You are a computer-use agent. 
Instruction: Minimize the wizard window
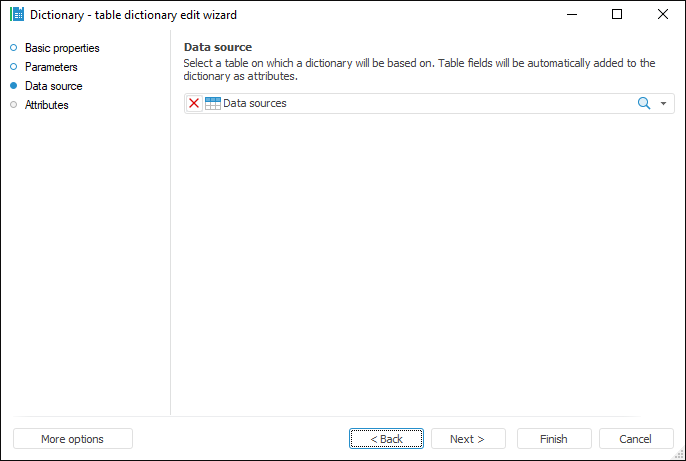pyautogui.click(x=571, y=15)
